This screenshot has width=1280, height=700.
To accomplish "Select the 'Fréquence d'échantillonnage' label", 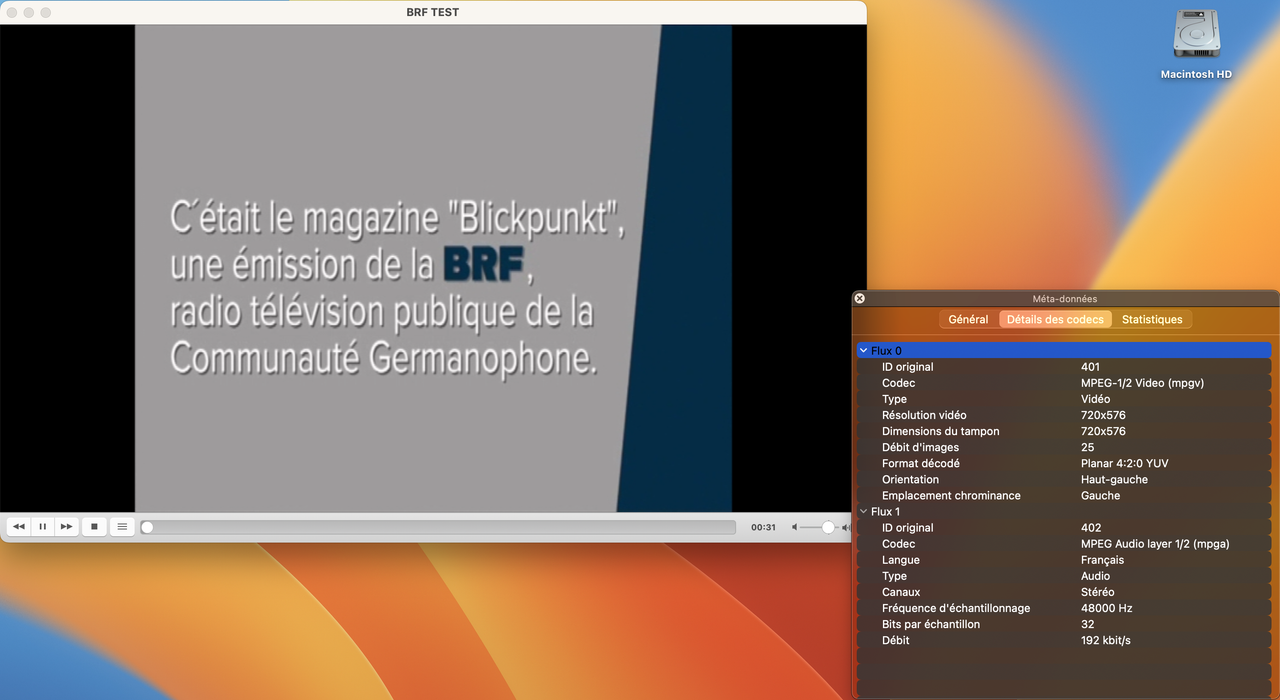I will [x=955, y=608].
